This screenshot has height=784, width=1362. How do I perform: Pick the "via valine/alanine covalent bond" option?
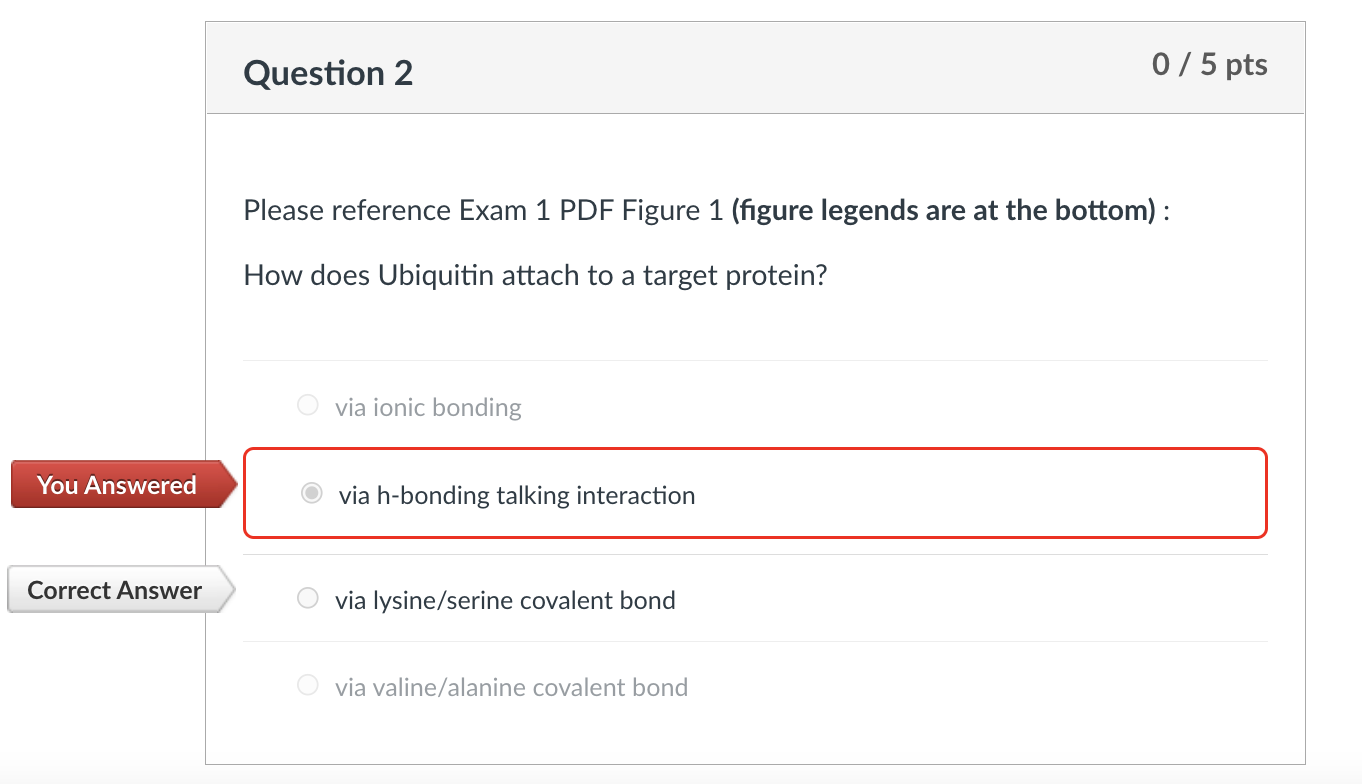click(x=307, y=684)
